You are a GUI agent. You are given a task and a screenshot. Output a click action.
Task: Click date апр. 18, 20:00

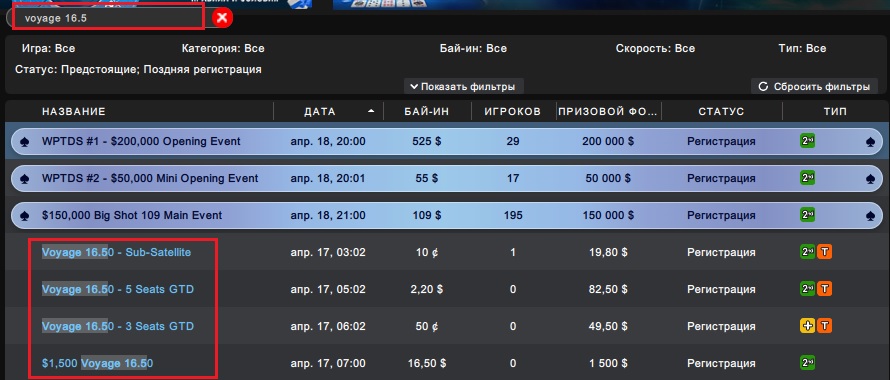(x=328, y=141)
